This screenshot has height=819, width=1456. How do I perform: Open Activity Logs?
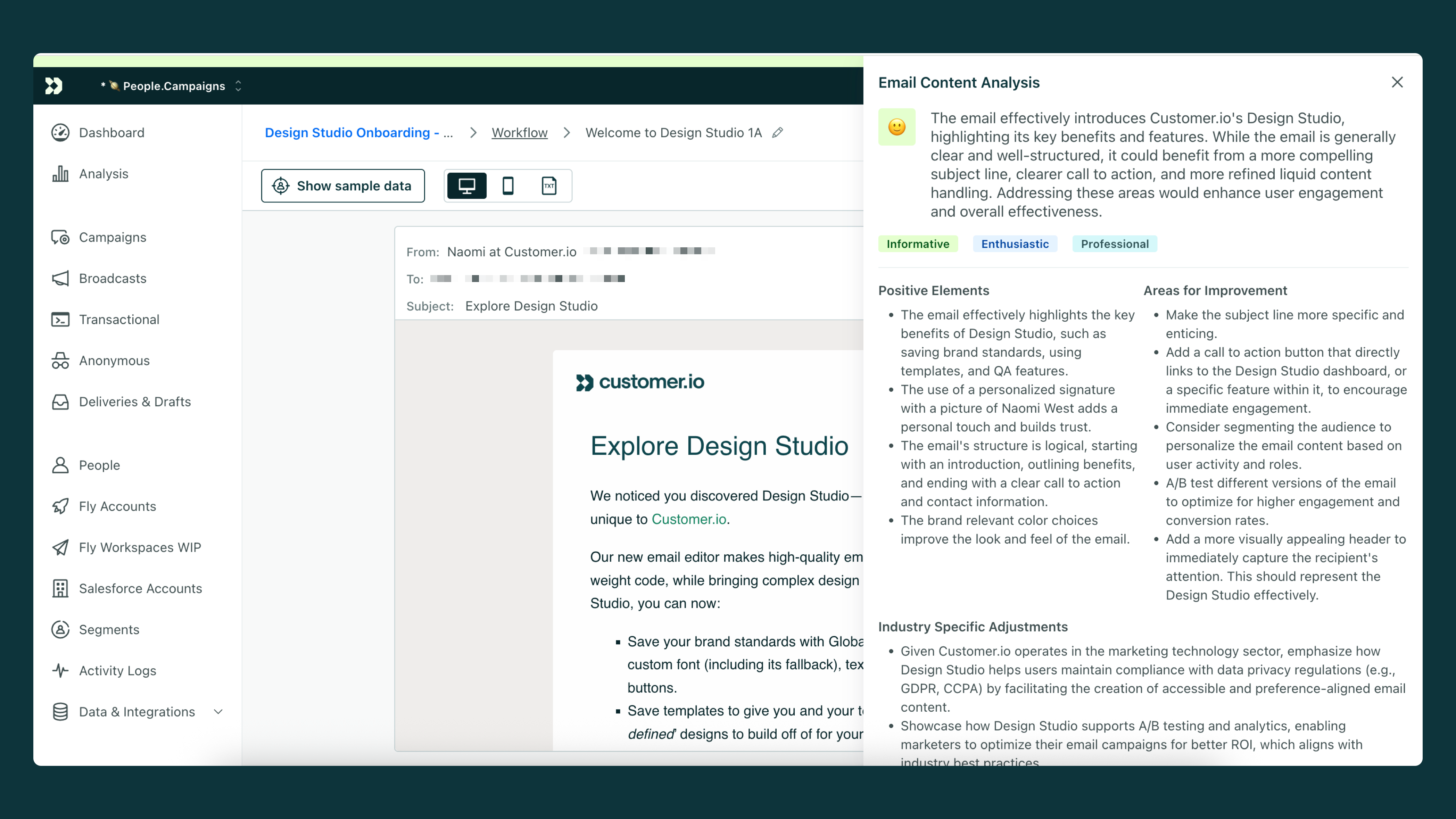[x=117, y=670]
